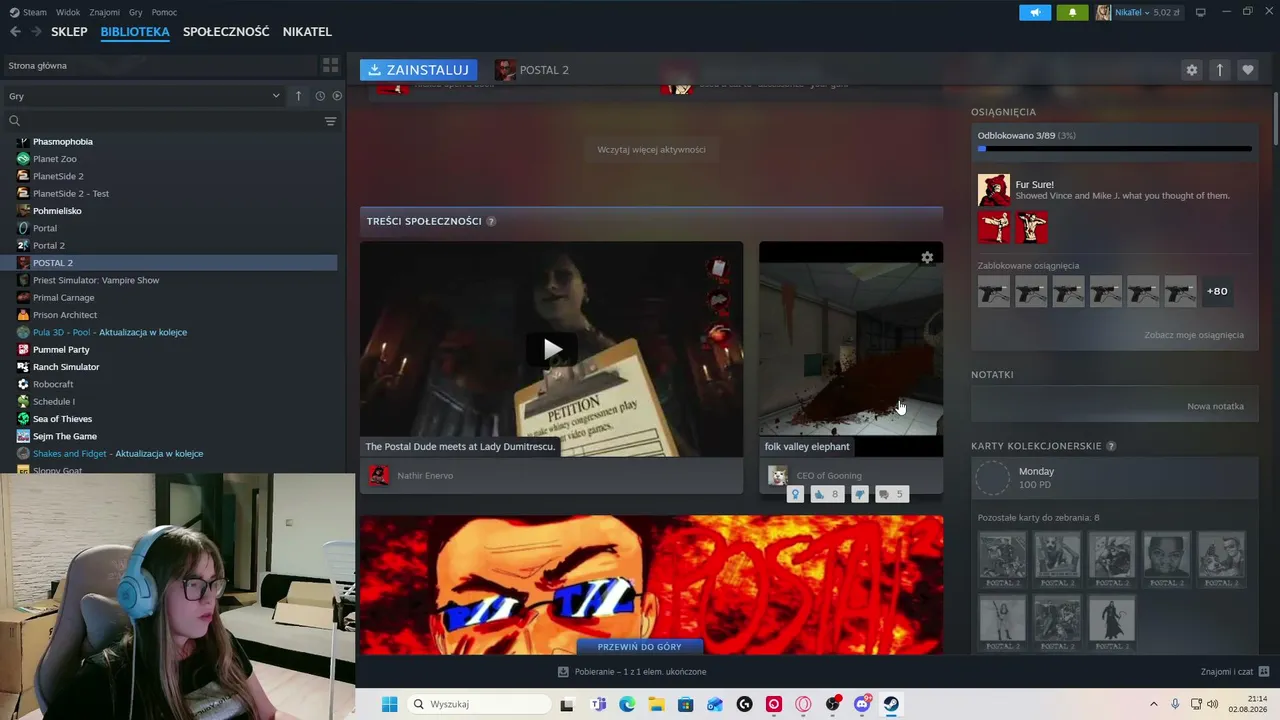Open POSTAL 2 settings gear
Viewport: 1280px width, 720px height.
click(x=1191, y=70)
